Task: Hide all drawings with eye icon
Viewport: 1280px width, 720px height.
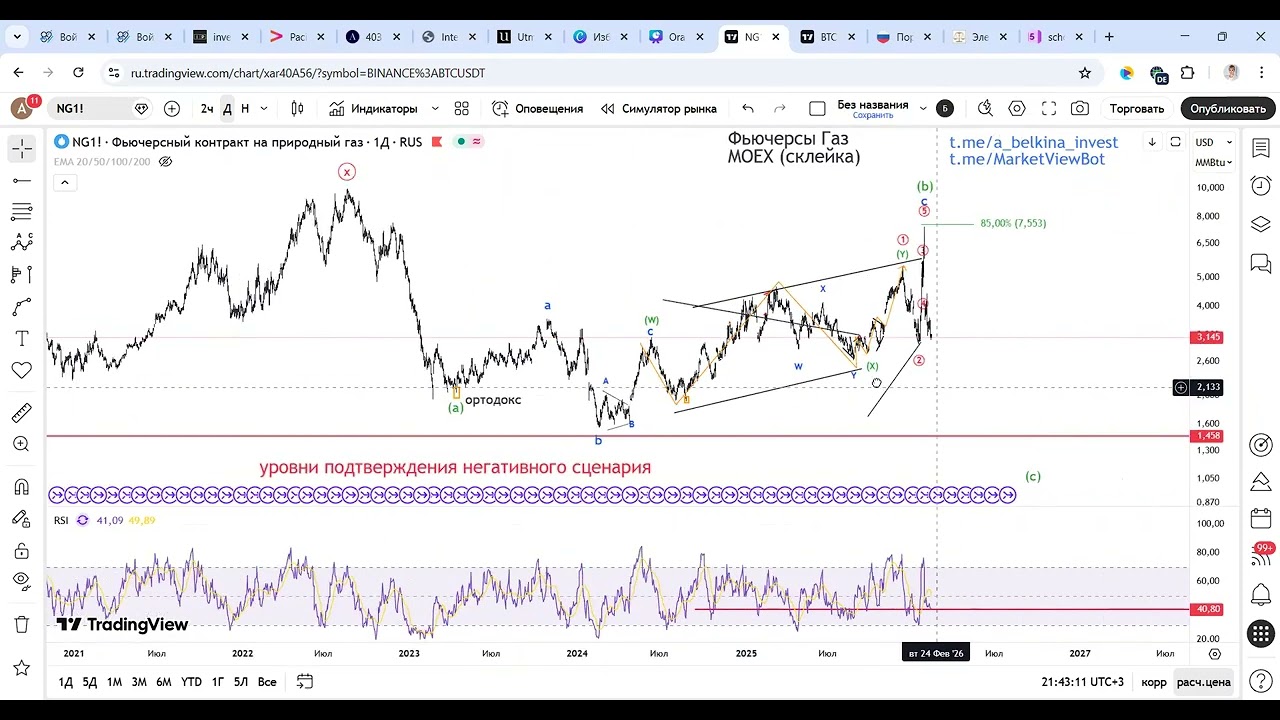Action: tap(21, 581)
